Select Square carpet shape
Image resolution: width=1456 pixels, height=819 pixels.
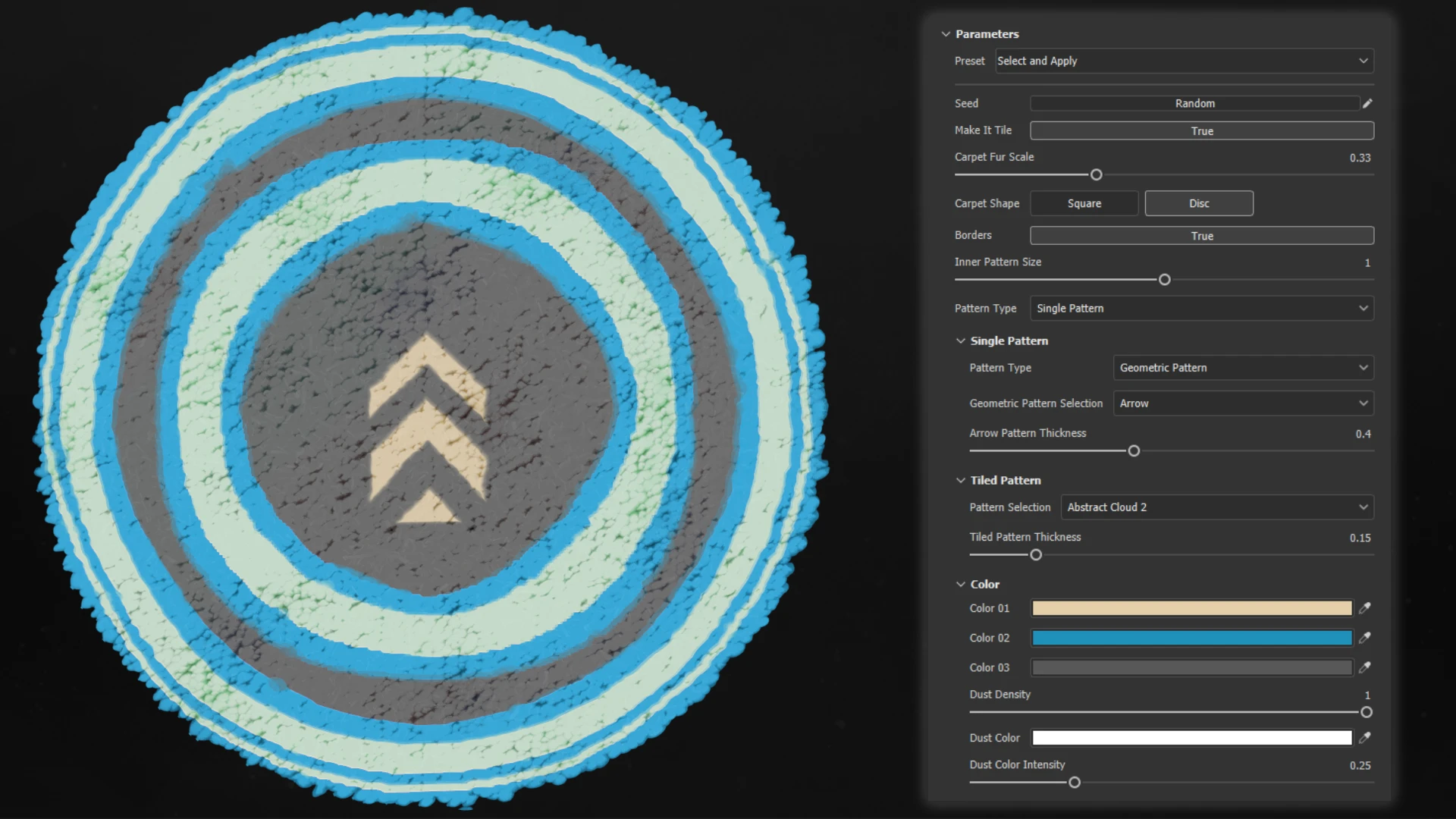tap(1084, 203)
